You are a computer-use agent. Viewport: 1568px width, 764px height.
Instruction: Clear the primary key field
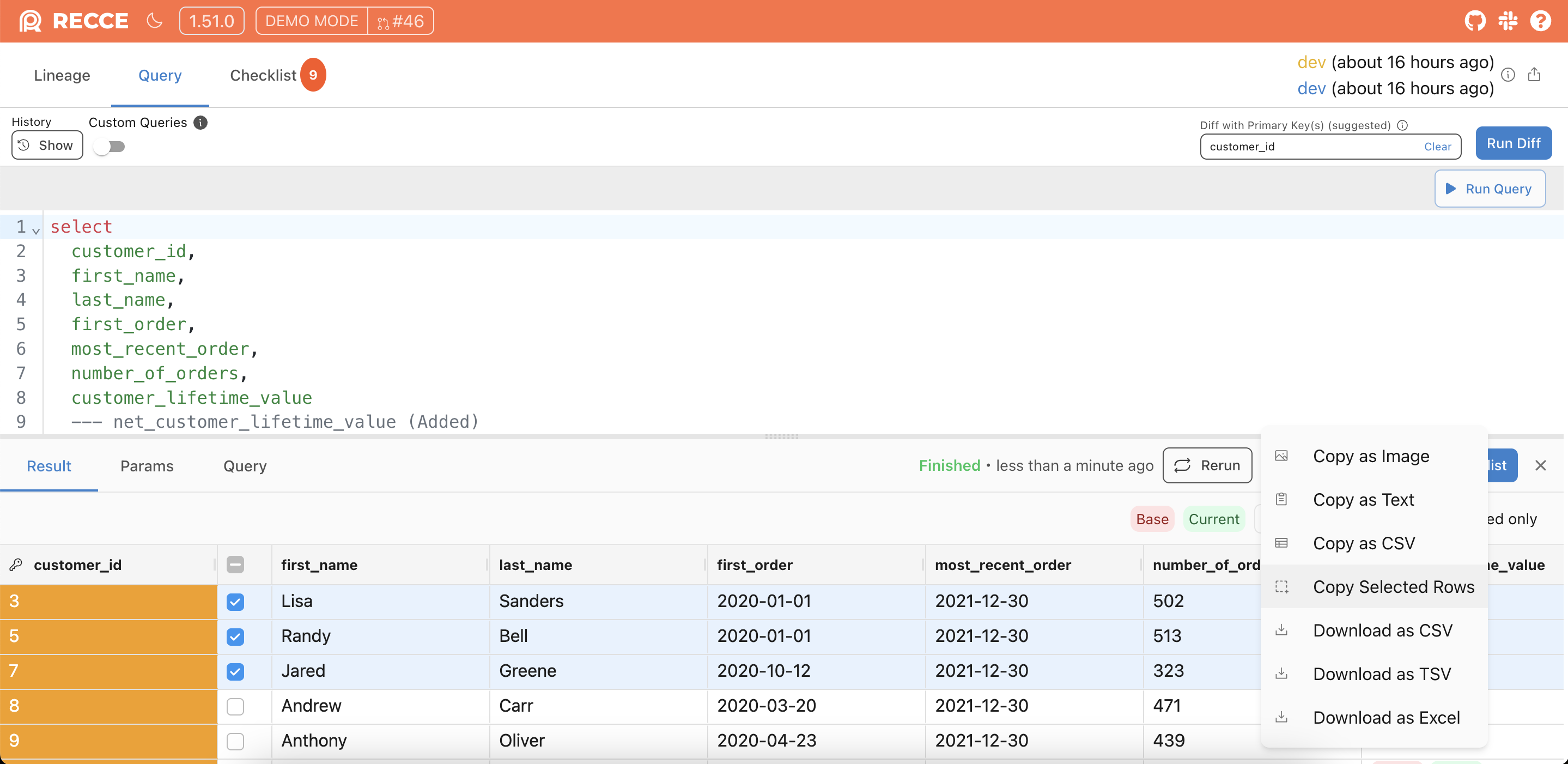1437,146
